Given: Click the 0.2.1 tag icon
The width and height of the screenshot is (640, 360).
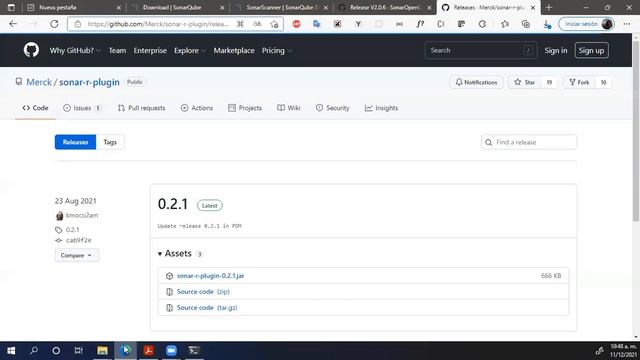Looking at the screenshot, I should coord(59,230).
